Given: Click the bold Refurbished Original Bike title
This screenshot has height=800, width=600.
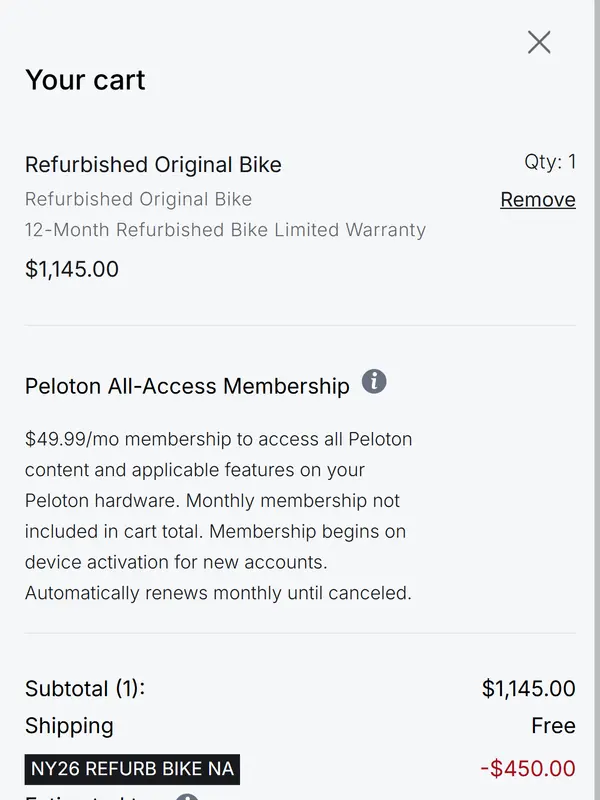Looking at the screenshot, I should [153, 164].
